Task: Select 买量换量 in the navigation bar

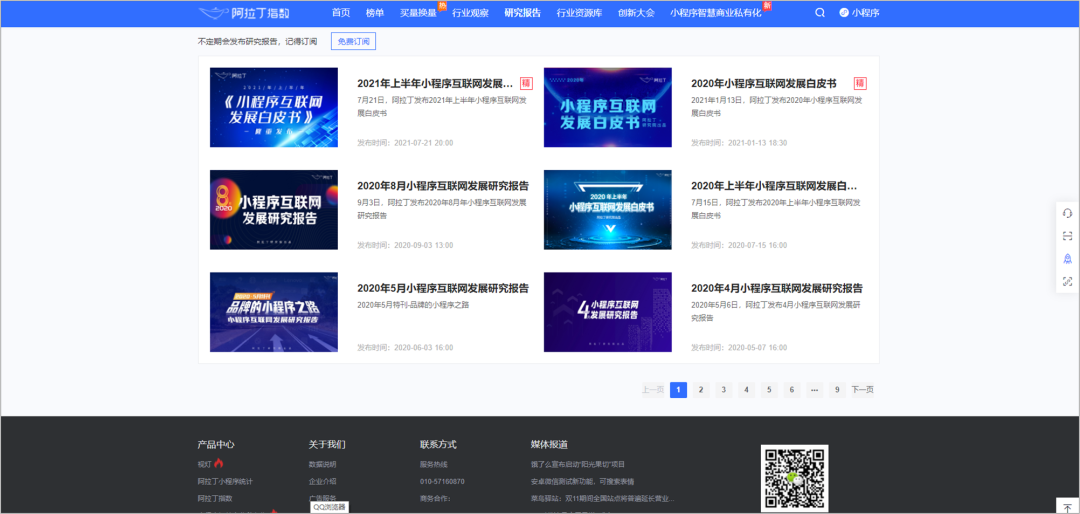Action: click(418, 13)
